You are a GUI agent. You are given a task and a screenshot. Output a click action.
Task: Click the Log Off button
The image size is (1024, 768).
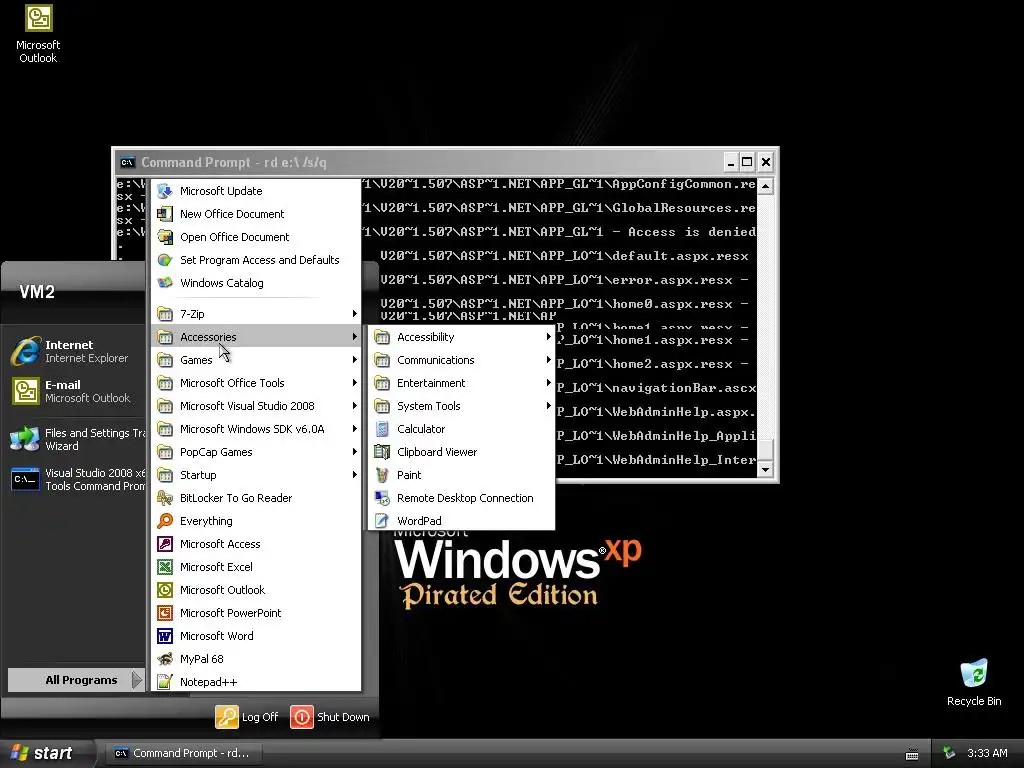247,717
